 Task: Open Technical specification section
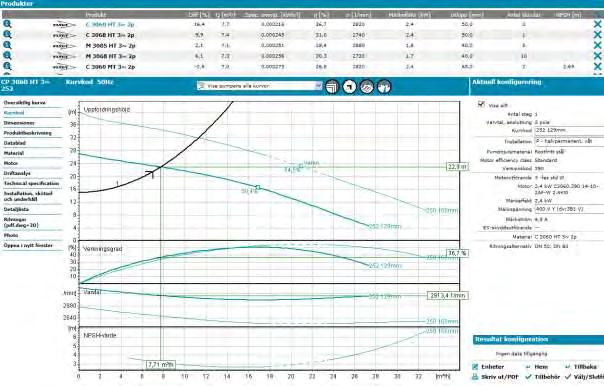click(x=31, y=183)
